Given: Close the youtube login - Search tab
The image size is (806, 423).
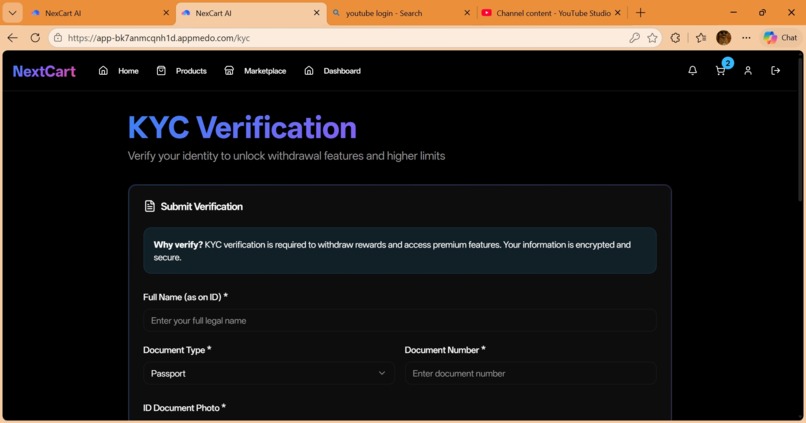Looking at the screenshot, I should click(467, 13).
